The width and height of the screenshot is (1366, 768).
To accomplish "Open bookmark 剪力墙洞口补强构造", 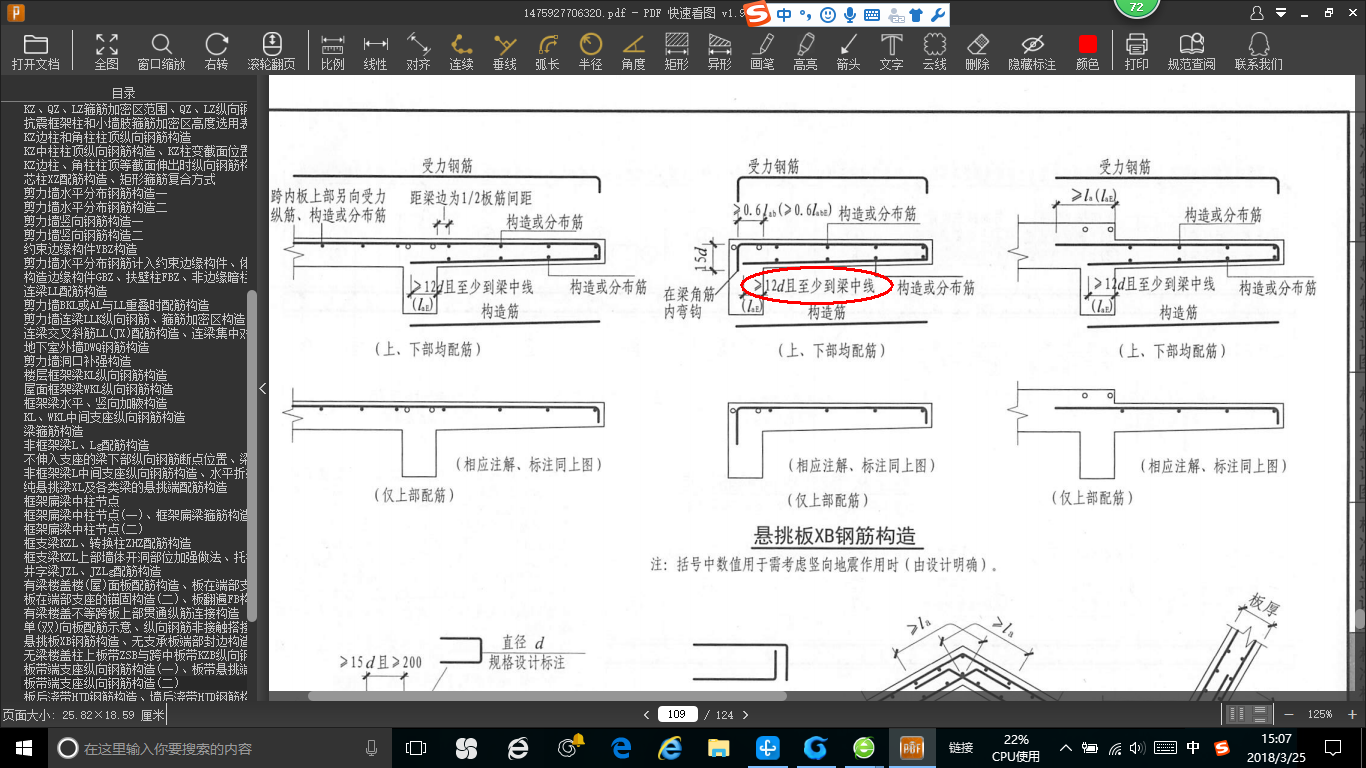I will 78,361.
